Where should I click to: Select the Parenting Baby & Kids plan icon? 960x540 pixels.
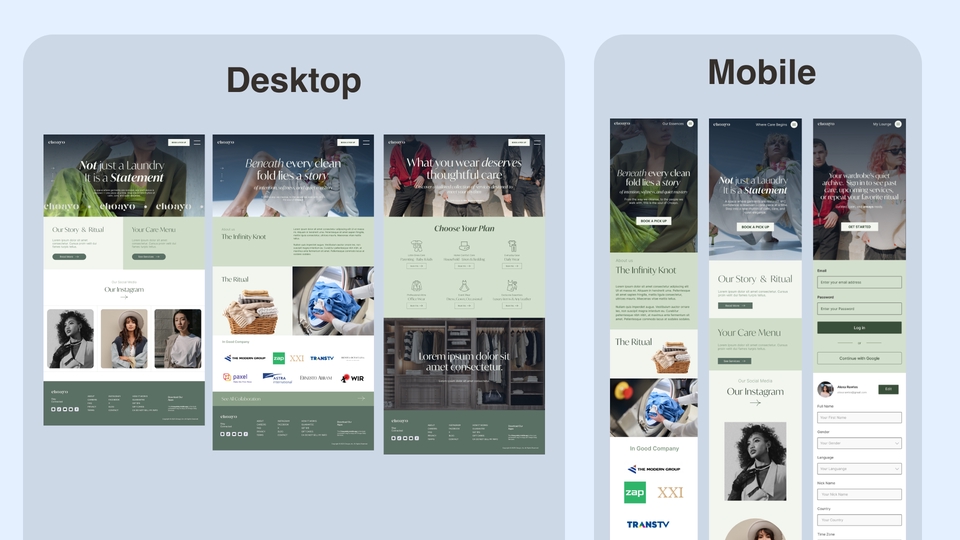416,246
